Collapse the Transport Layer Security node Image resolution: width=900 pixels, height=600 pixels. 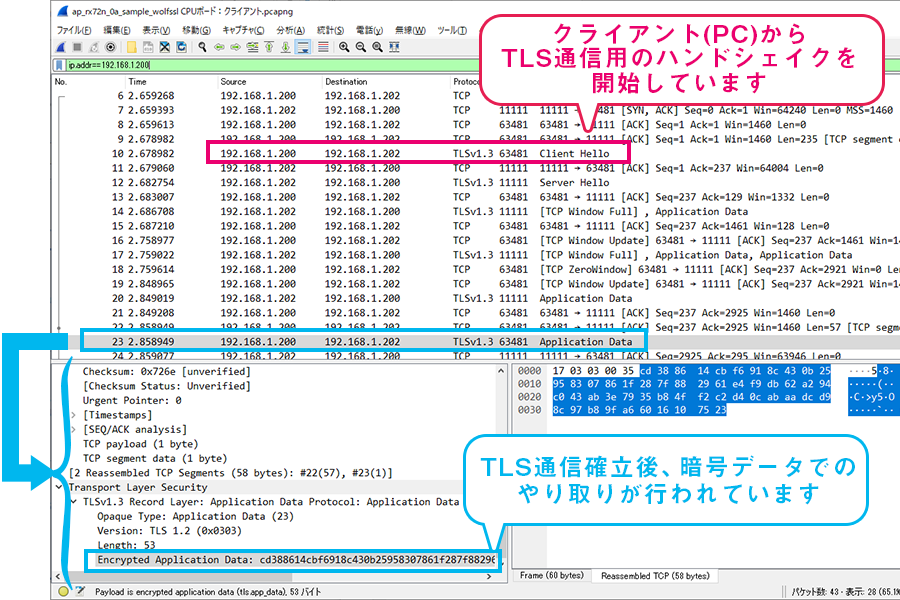pos(59,487)
